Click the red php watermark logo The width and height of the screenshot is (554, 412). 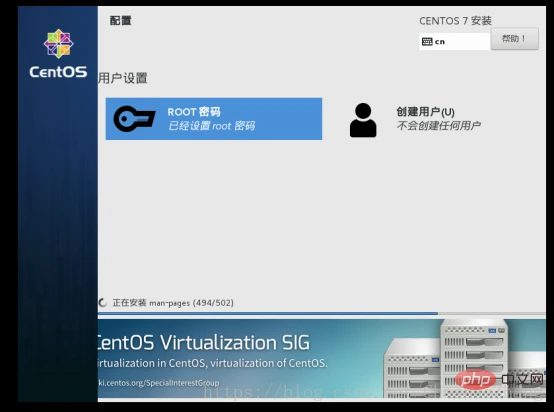(475, 380)
